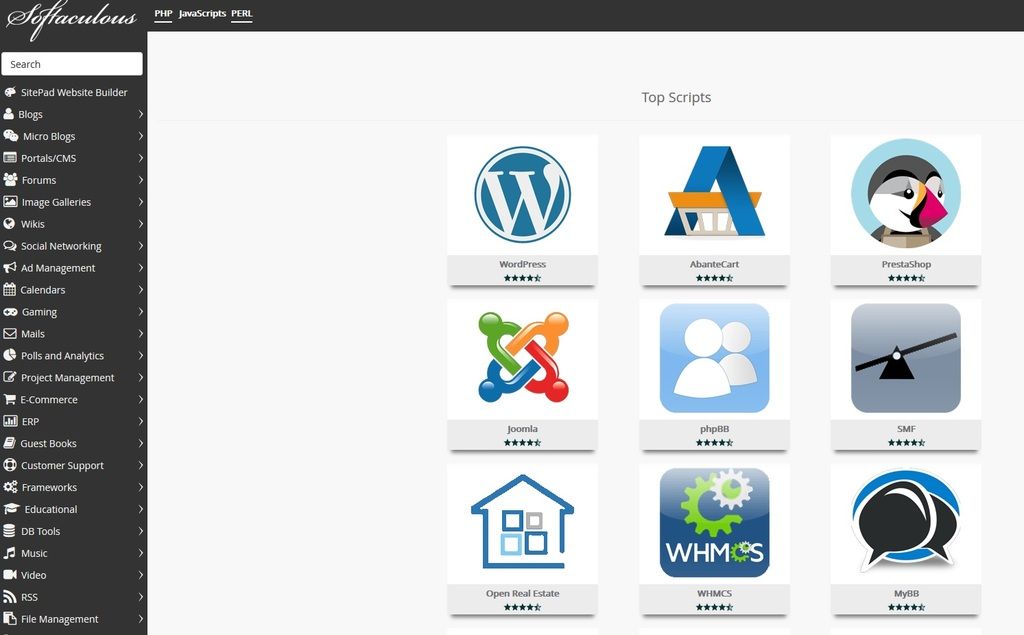Expand the Blogs category arrow
Screen dimensions: 1024x635
(140, 114)
